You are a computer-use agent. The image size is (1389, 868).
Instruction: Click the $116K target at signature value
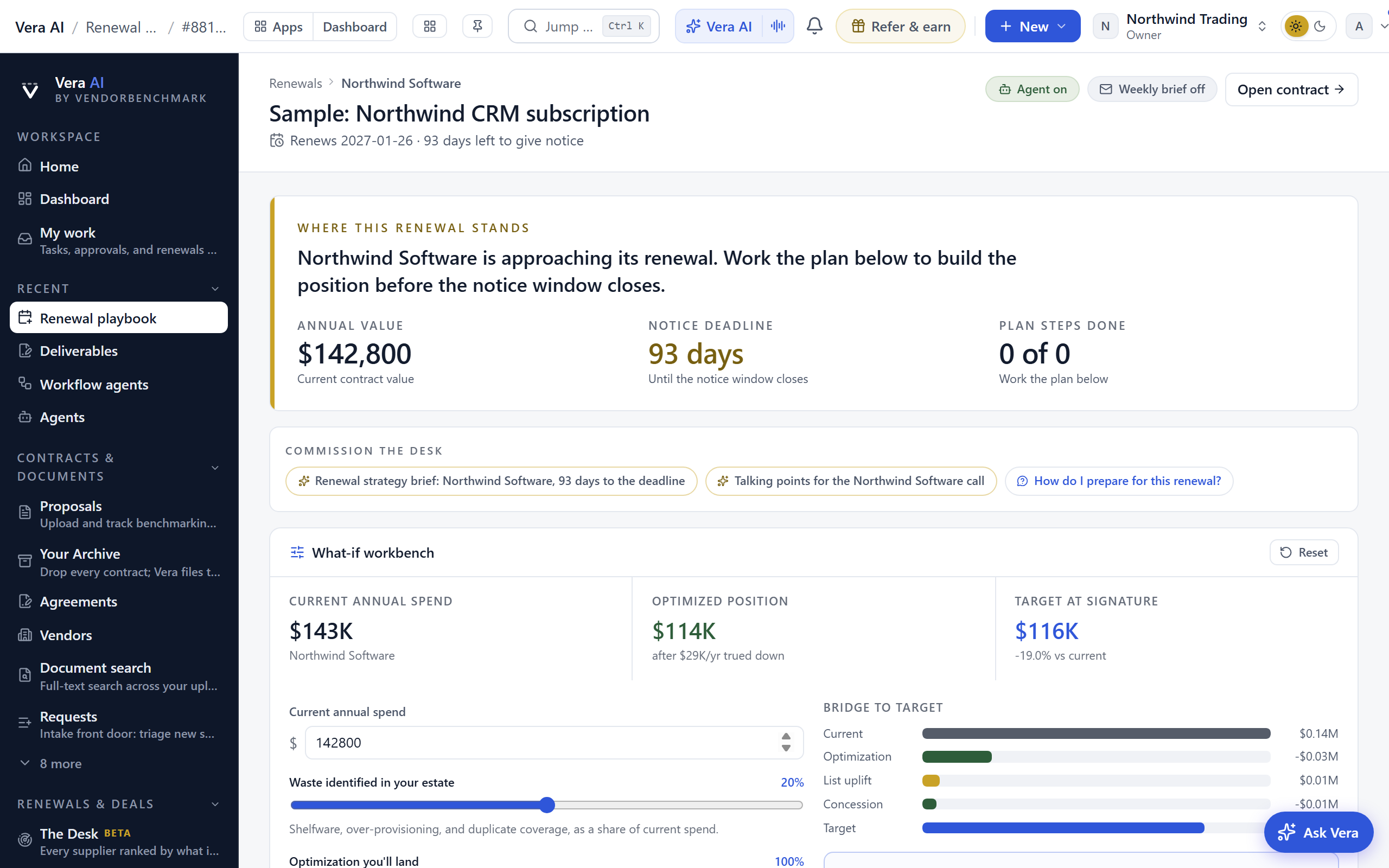[1047, 631]
